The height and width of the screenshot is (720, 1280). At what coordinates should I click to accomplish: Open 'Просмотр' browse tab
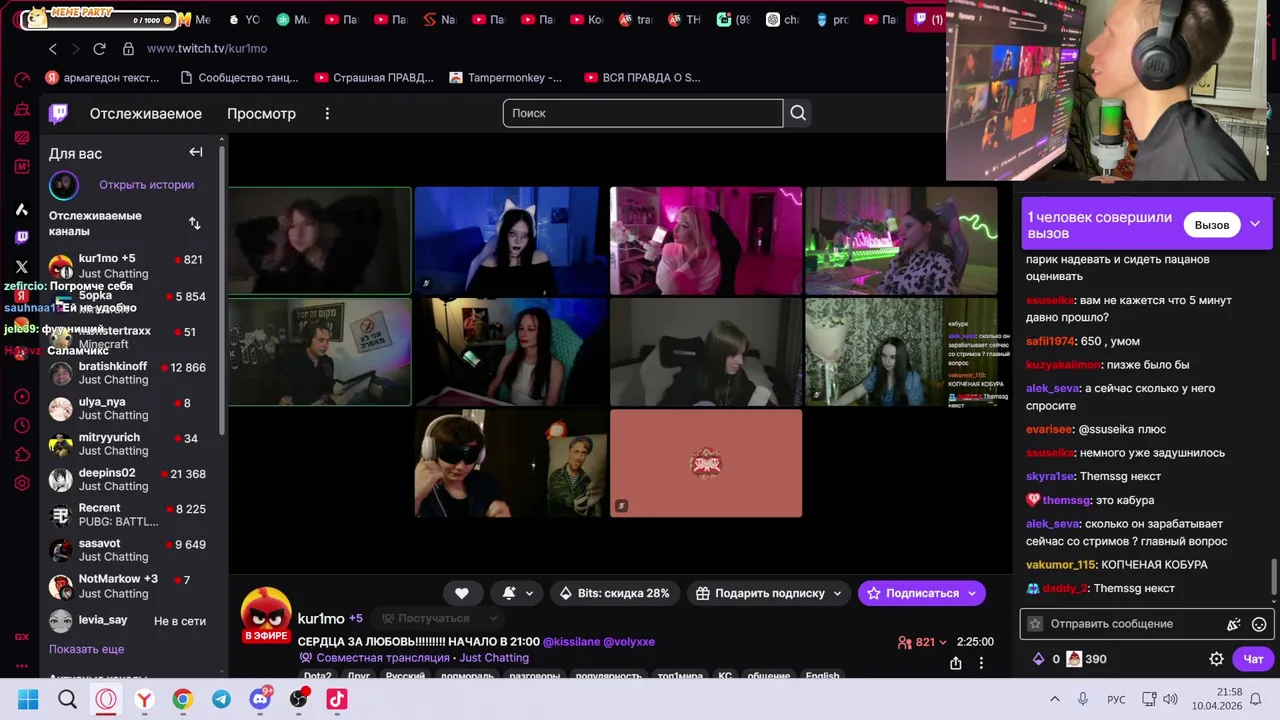261,114
